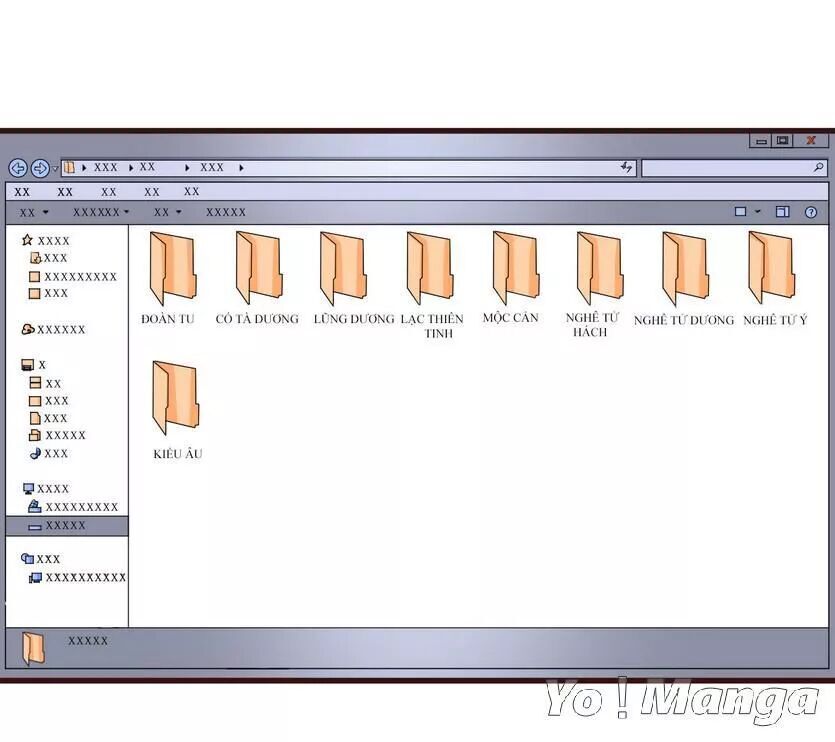The width and height of the screenshot is (835, 742).
Task: Toggle the preview pane toolbar icon
Action: click(783, 212)
